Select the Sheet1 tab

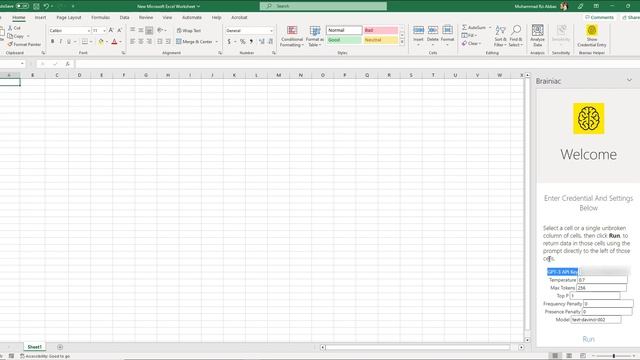[34, 347]
